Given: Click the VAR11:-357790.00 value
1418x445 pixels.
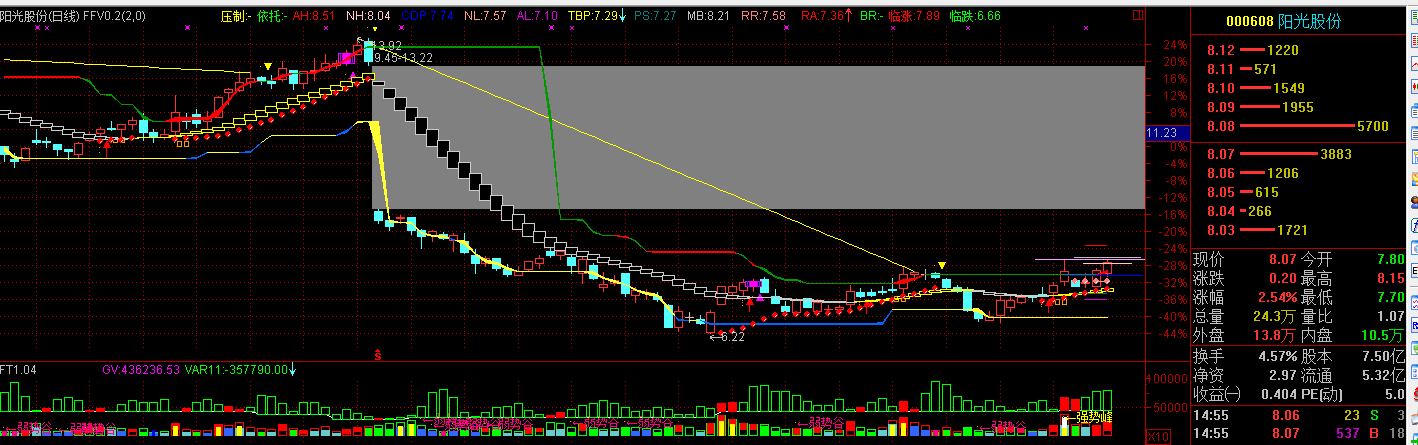Looking at the screenshot, I should pyautogui.click(x=235, y=369).
